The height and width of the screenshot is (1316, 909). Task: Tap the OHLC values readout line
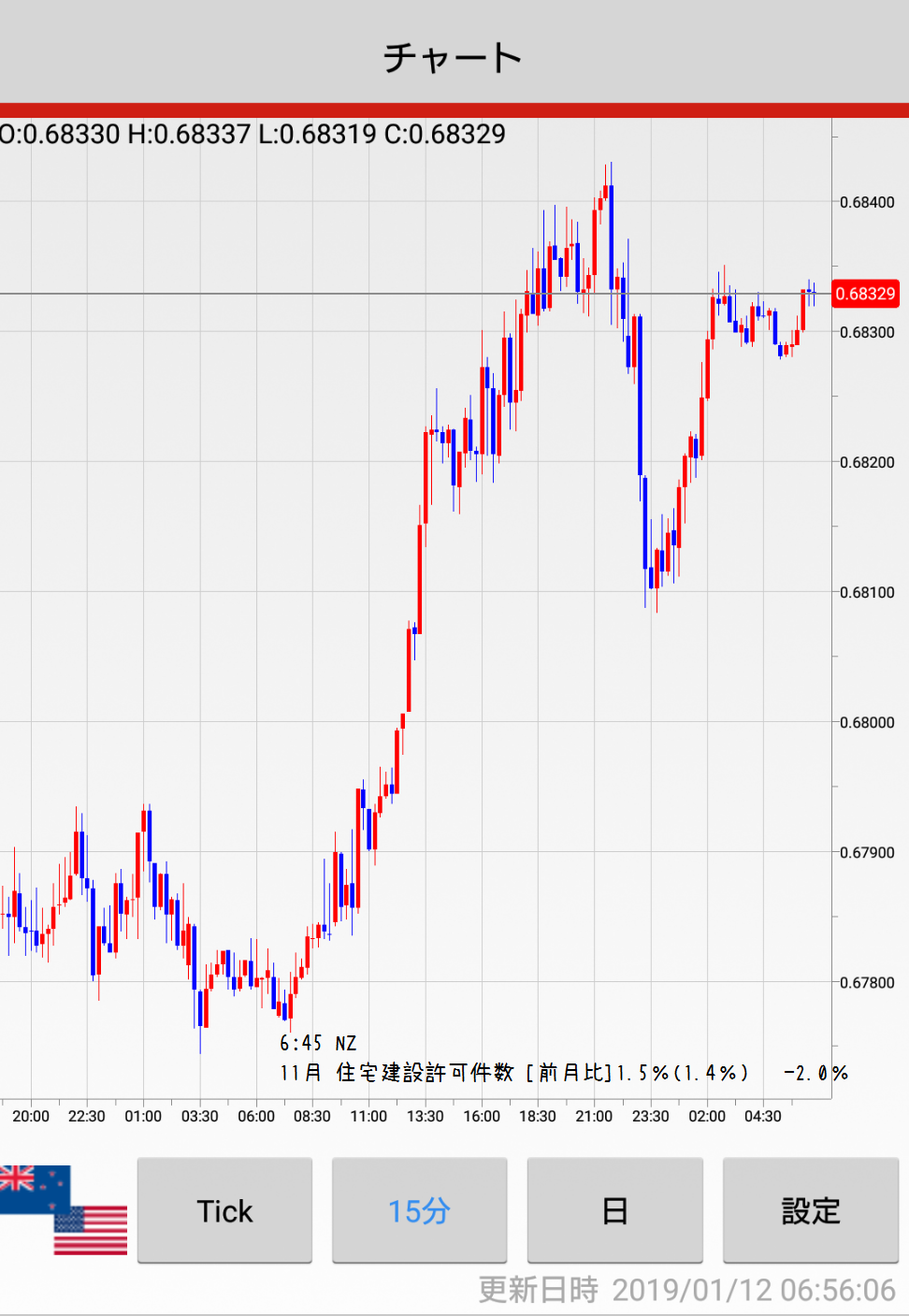tap(252, 135)
